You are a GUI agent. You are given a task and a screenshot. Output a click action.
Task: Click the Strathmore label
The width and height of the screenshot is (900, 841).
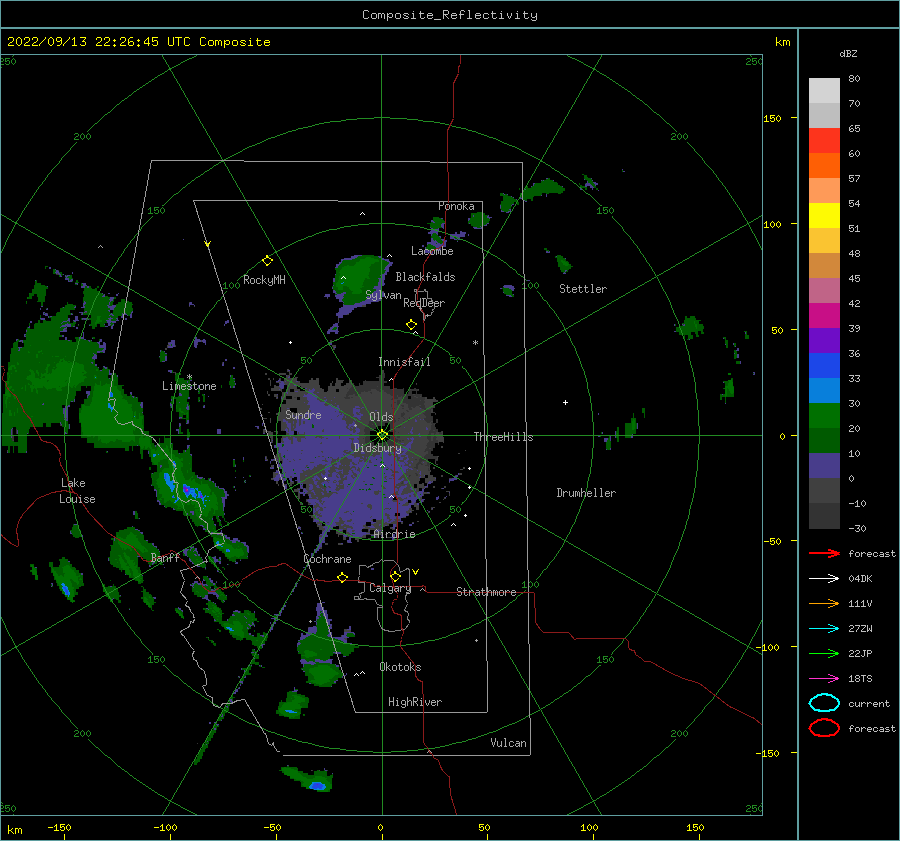(486, 592)
